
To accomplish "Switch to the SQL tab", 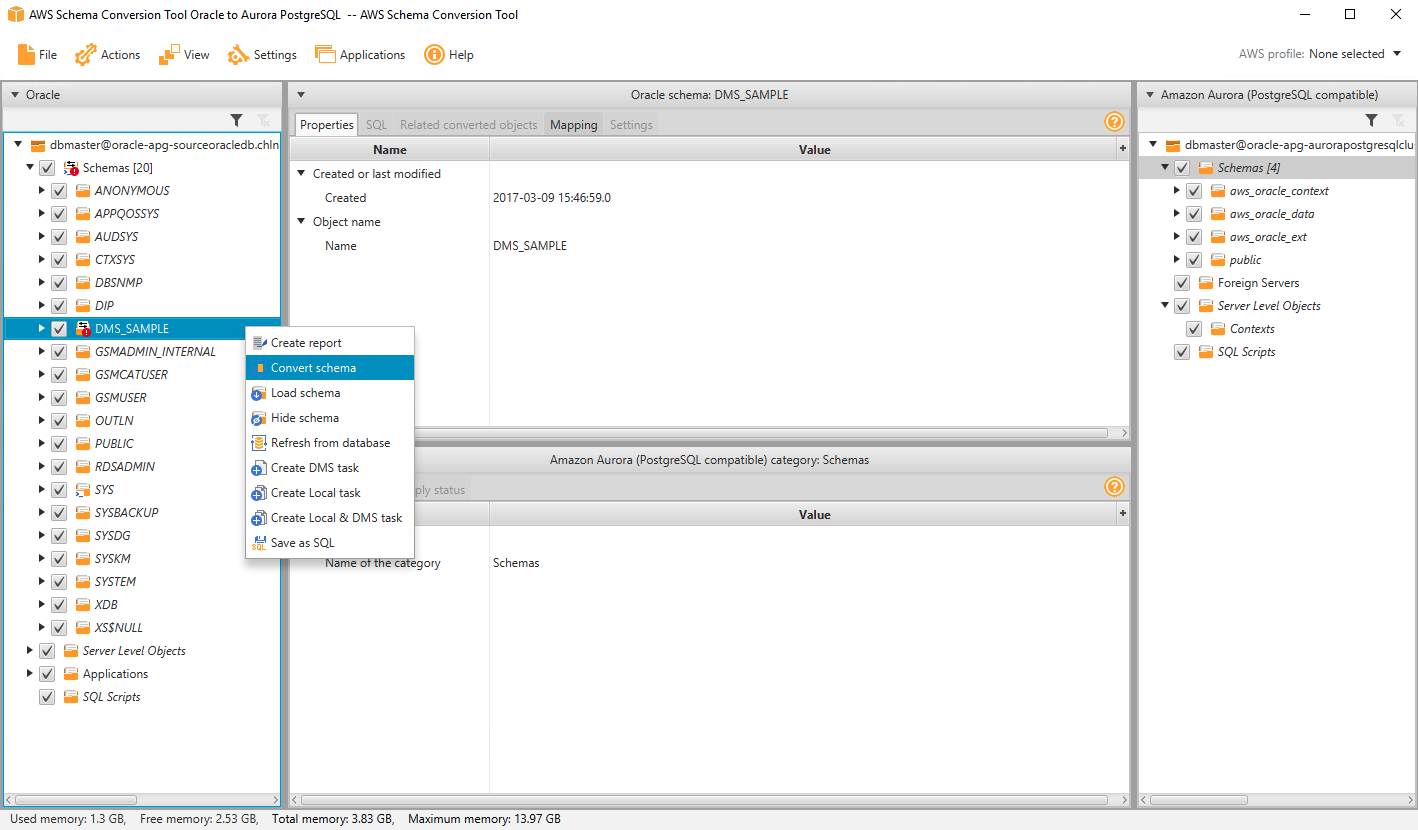I will click(376, 125).
